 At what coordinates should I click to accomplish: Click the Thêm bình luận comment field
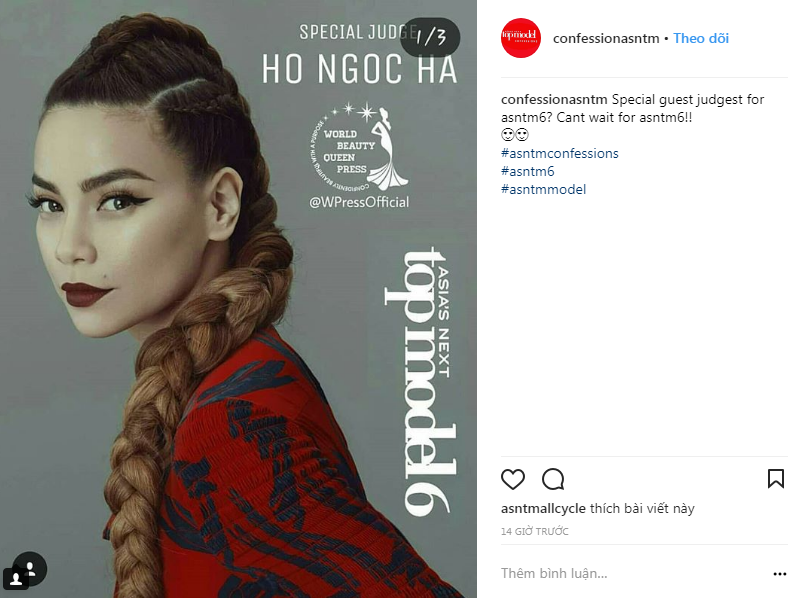[x=631, y=573]
